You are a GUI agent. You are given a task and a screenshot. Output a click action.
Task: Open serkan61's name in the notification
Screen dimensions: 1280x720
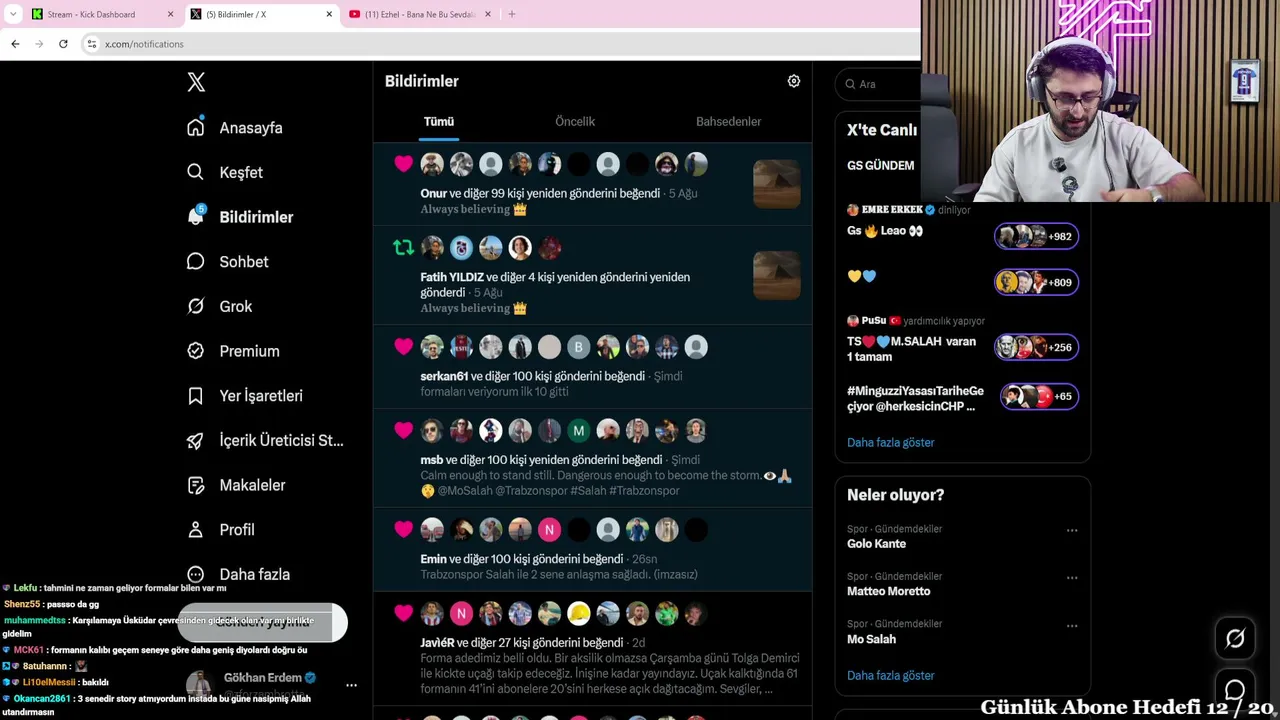tap(444, 376)
